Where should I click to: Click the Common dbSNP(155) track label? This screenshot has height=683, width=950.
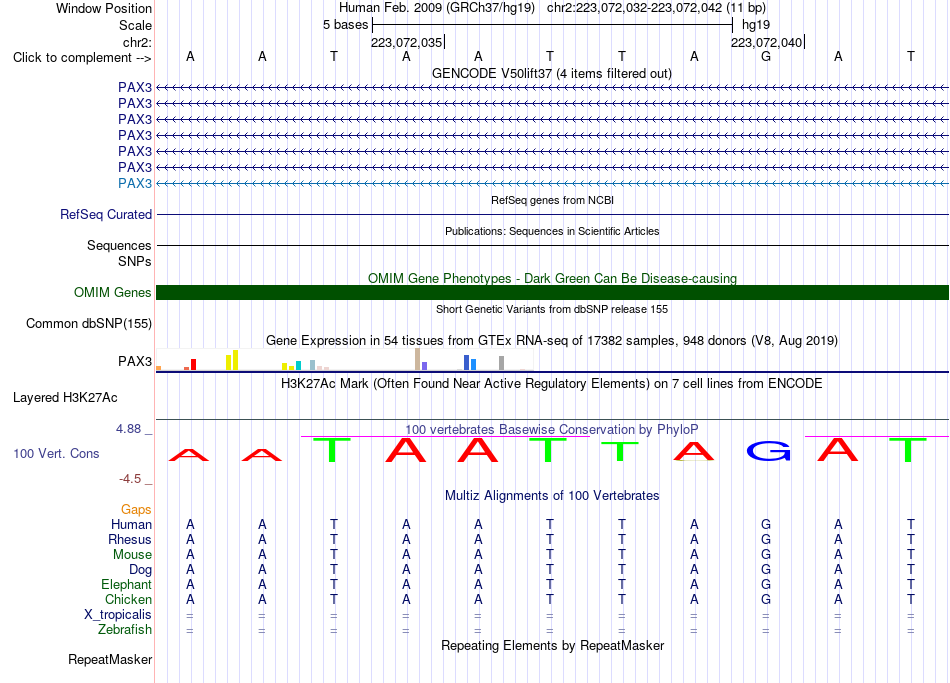coord(89,324)
